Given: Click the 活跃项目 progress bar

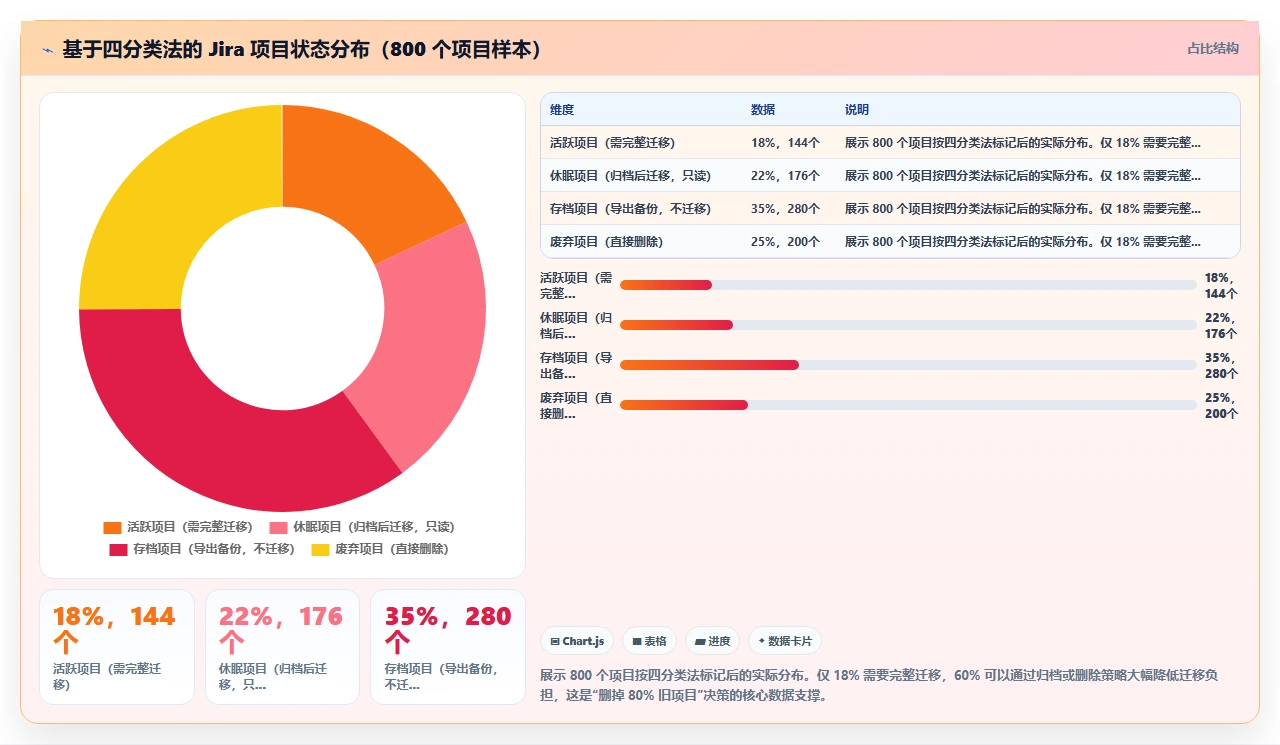Looking at the screenshot, I should click(908, 285).
